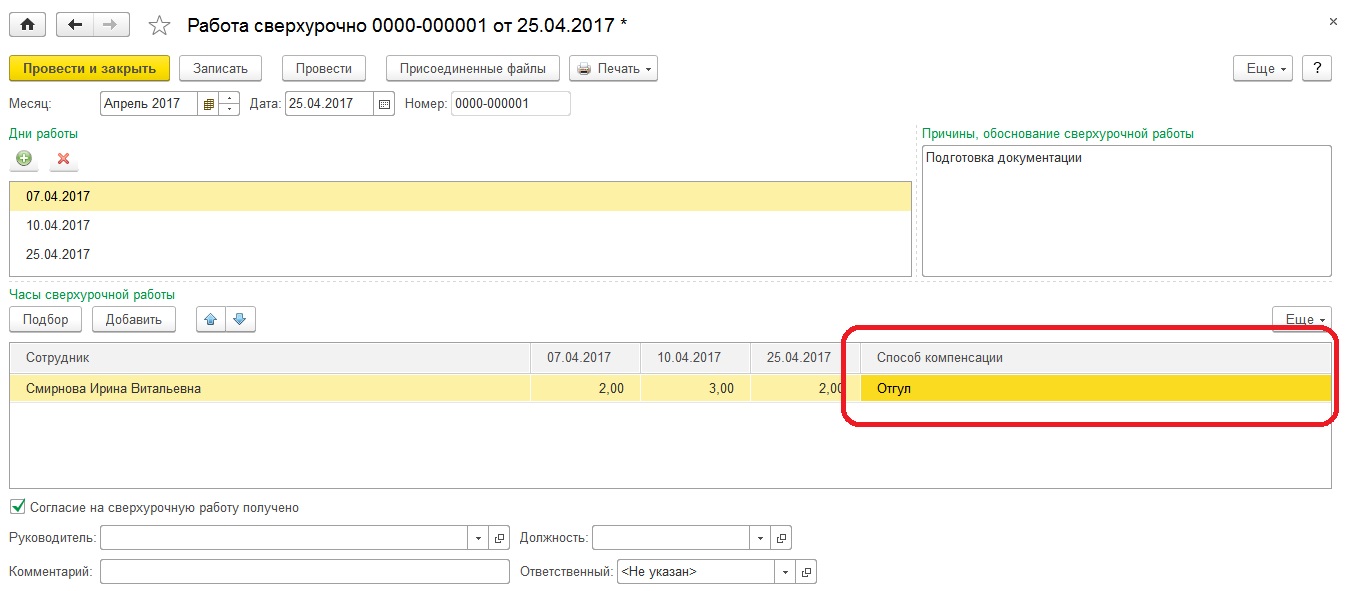Adjust month with the Месяц stepper

[229, 103]
